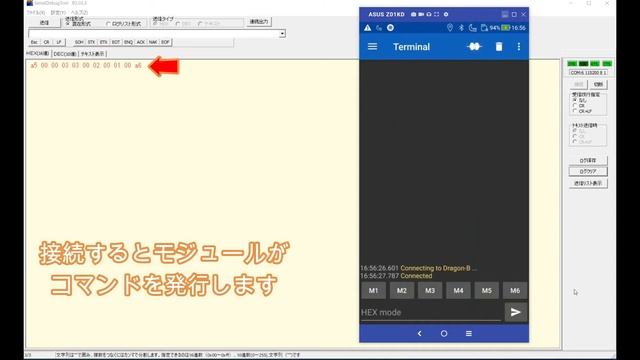Tap macro button M3
640x360 pixels.
click(x=430, y=291)
